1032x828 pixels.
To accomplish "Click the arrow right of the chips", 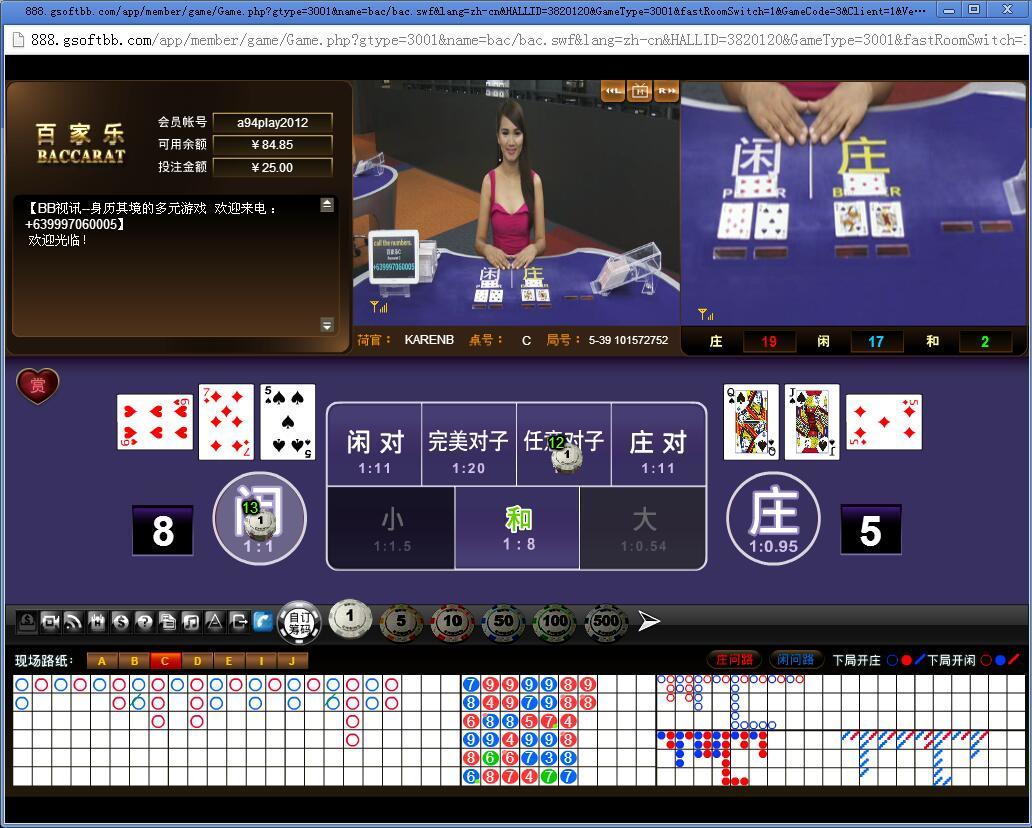I will click(x=649, y=622).
